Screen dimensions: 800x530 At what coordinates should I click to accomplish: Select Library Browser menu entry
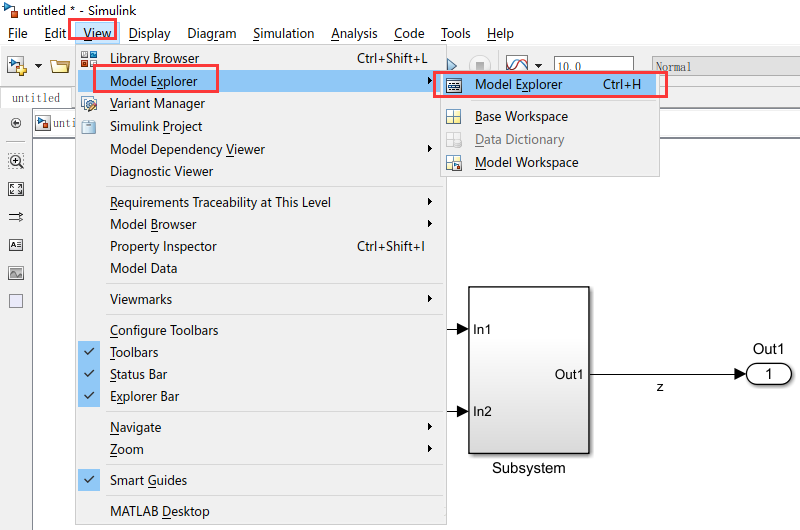(260, 59)
